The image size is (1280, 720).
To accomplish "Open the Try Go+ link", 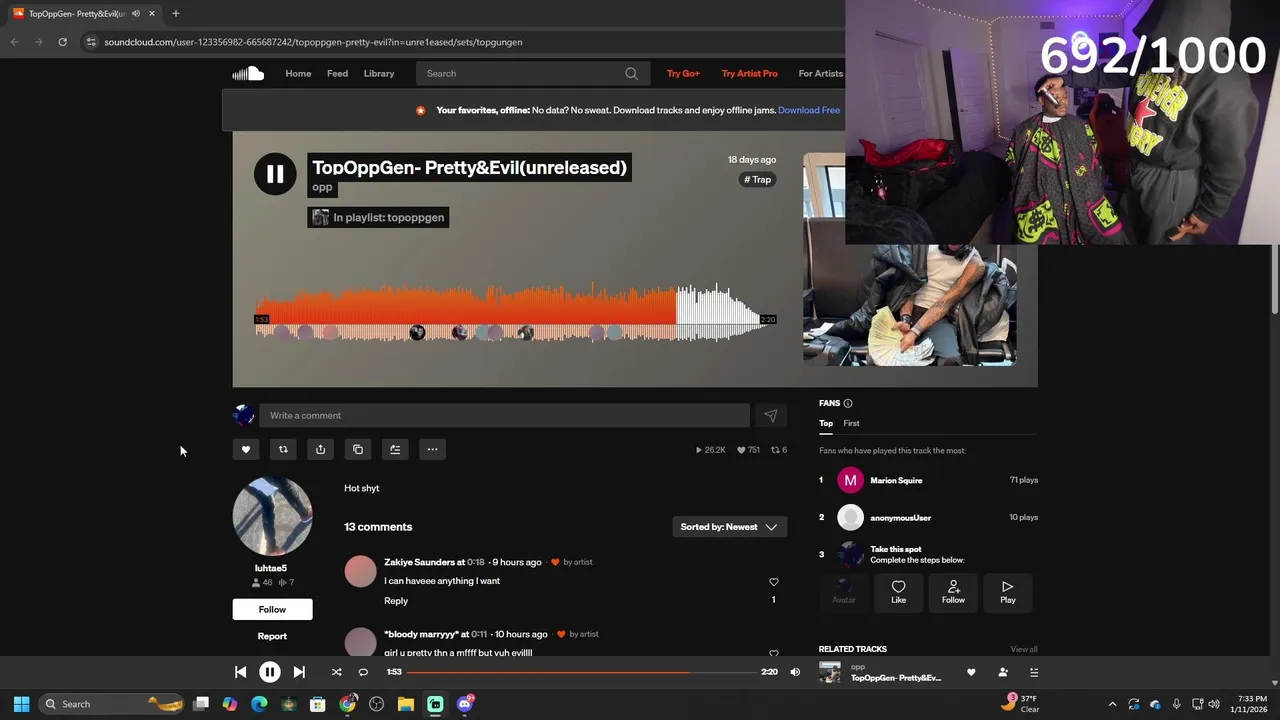I will coord(683,73).
